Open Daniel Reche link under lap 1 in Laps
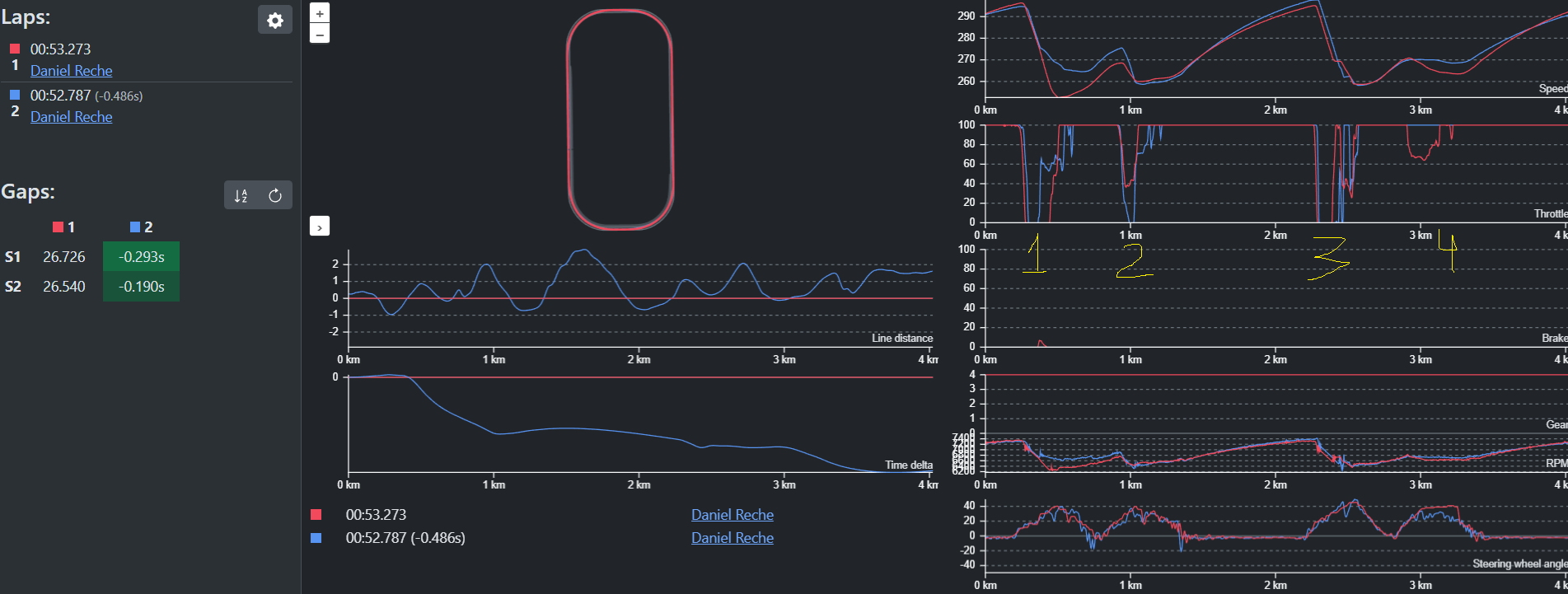 pos(71,71)
